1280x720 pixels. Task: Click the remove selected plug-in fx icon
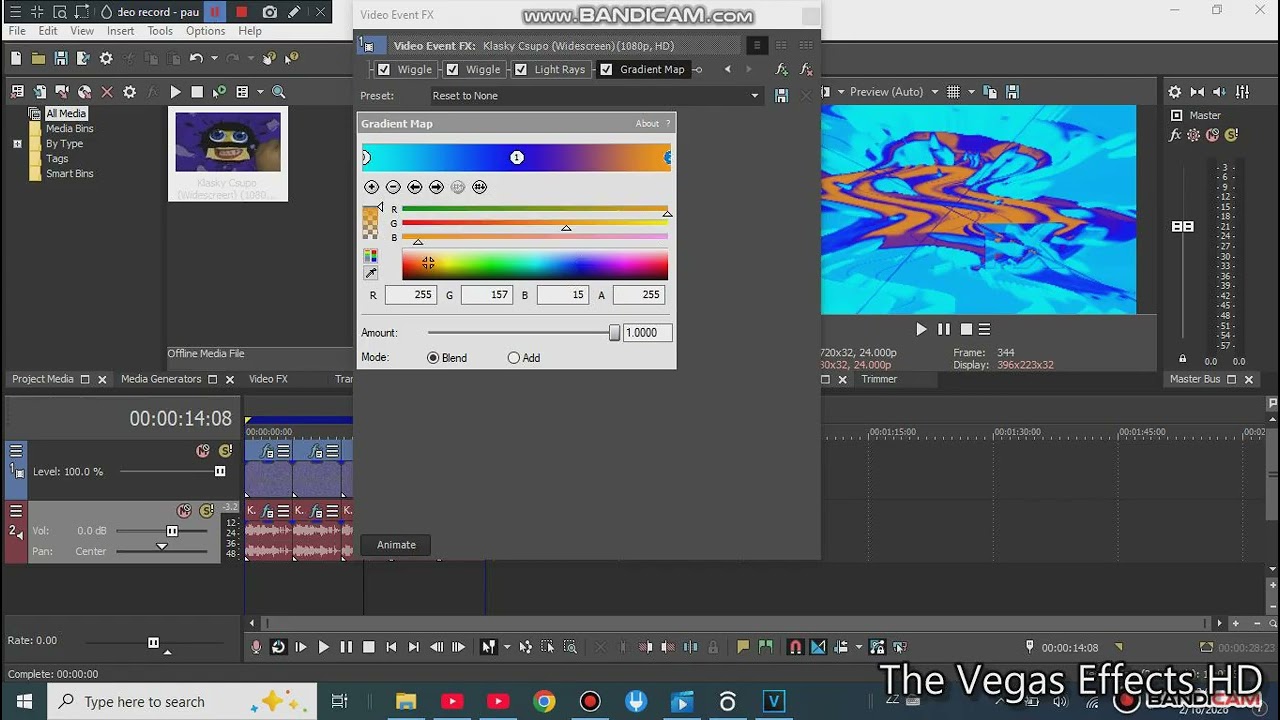coord(806,70)
